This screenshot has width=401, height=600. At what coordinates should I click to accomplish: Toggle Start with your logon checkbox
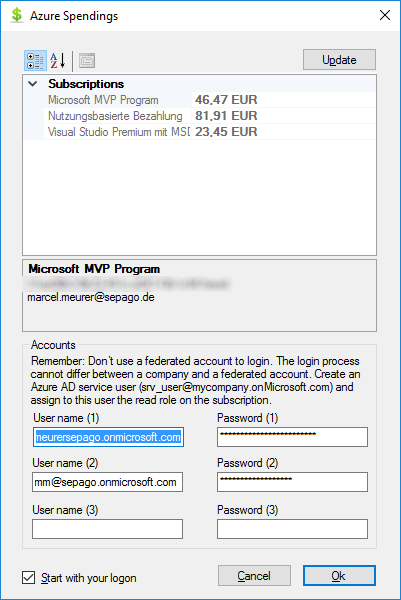pos(29,577)
